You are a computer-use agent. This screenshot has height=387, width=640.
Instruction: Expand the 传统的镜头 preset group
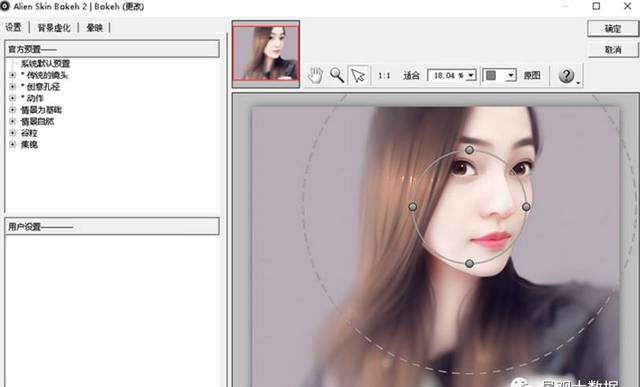point(12,75)
